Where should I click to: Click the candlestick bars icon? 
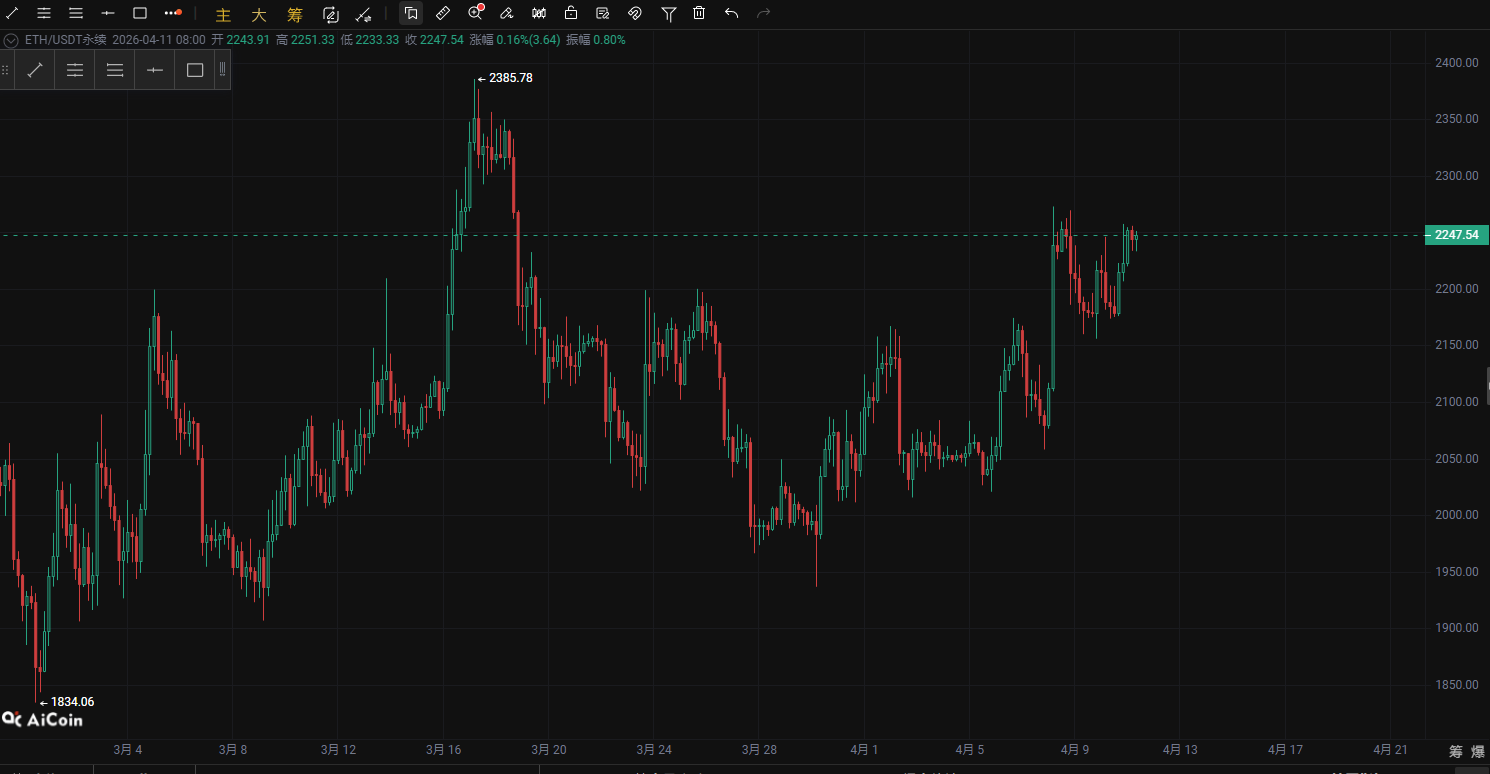[x=539, y=13]
